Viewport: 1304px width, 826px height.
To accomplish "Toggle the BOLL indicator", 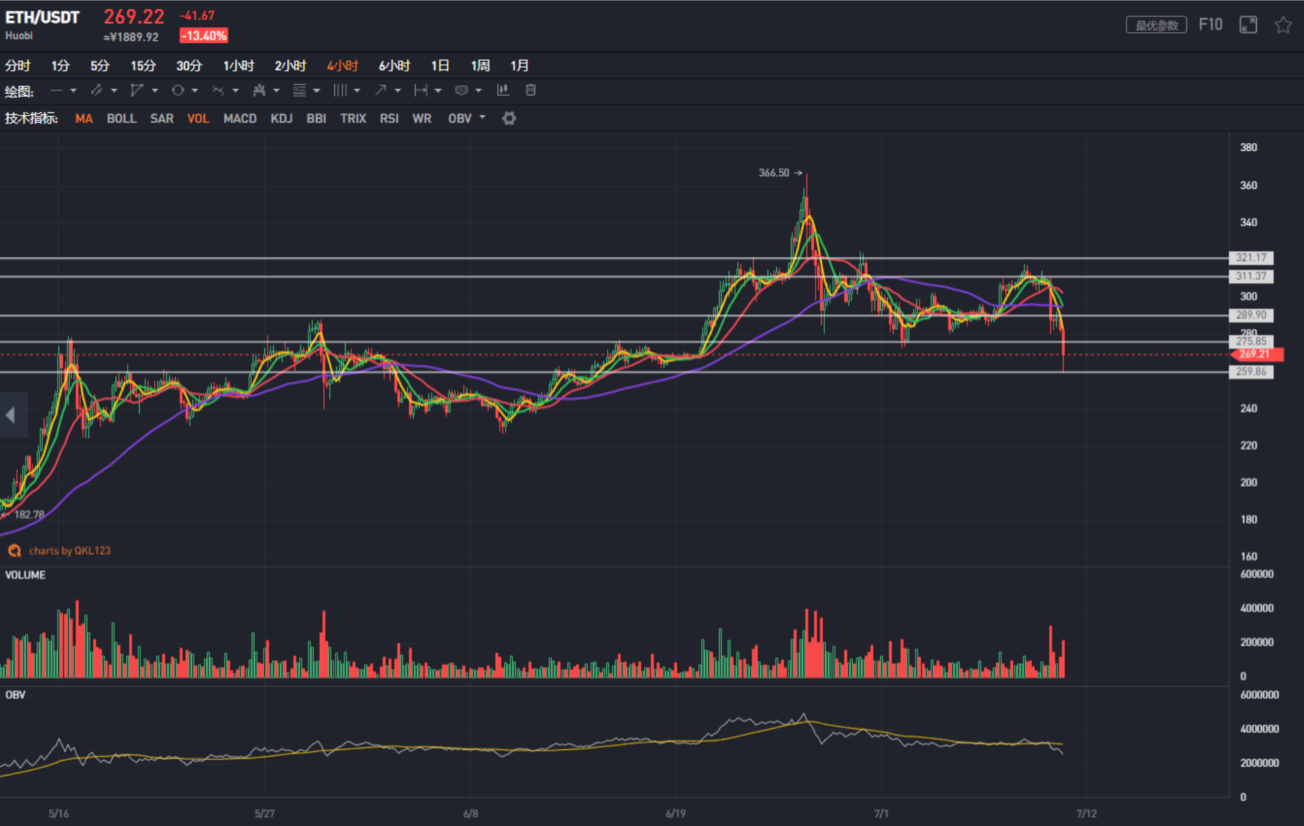I will click(x=121, y=118).
